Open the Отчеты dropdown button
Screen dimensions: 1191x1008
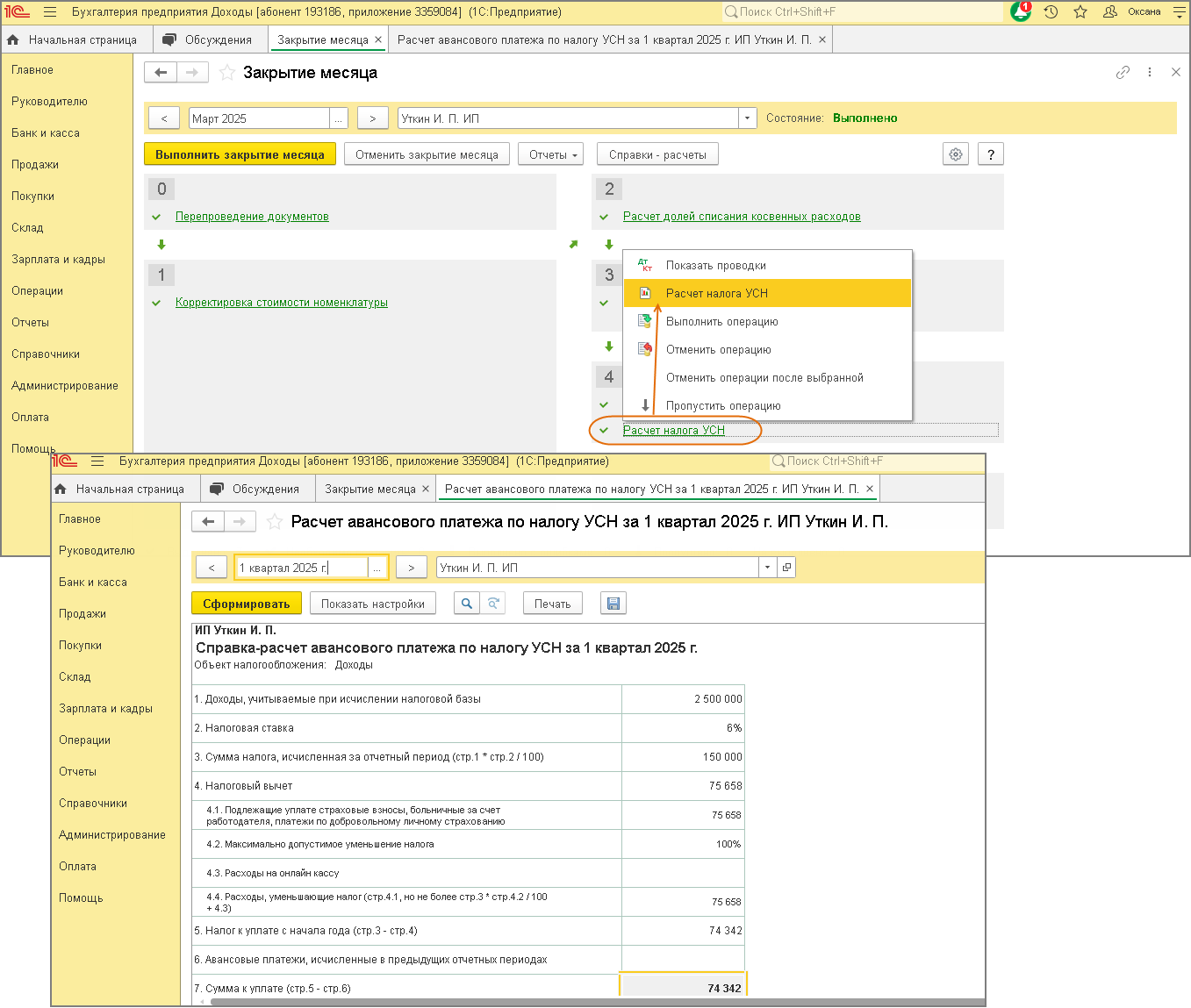pos(553,154)
